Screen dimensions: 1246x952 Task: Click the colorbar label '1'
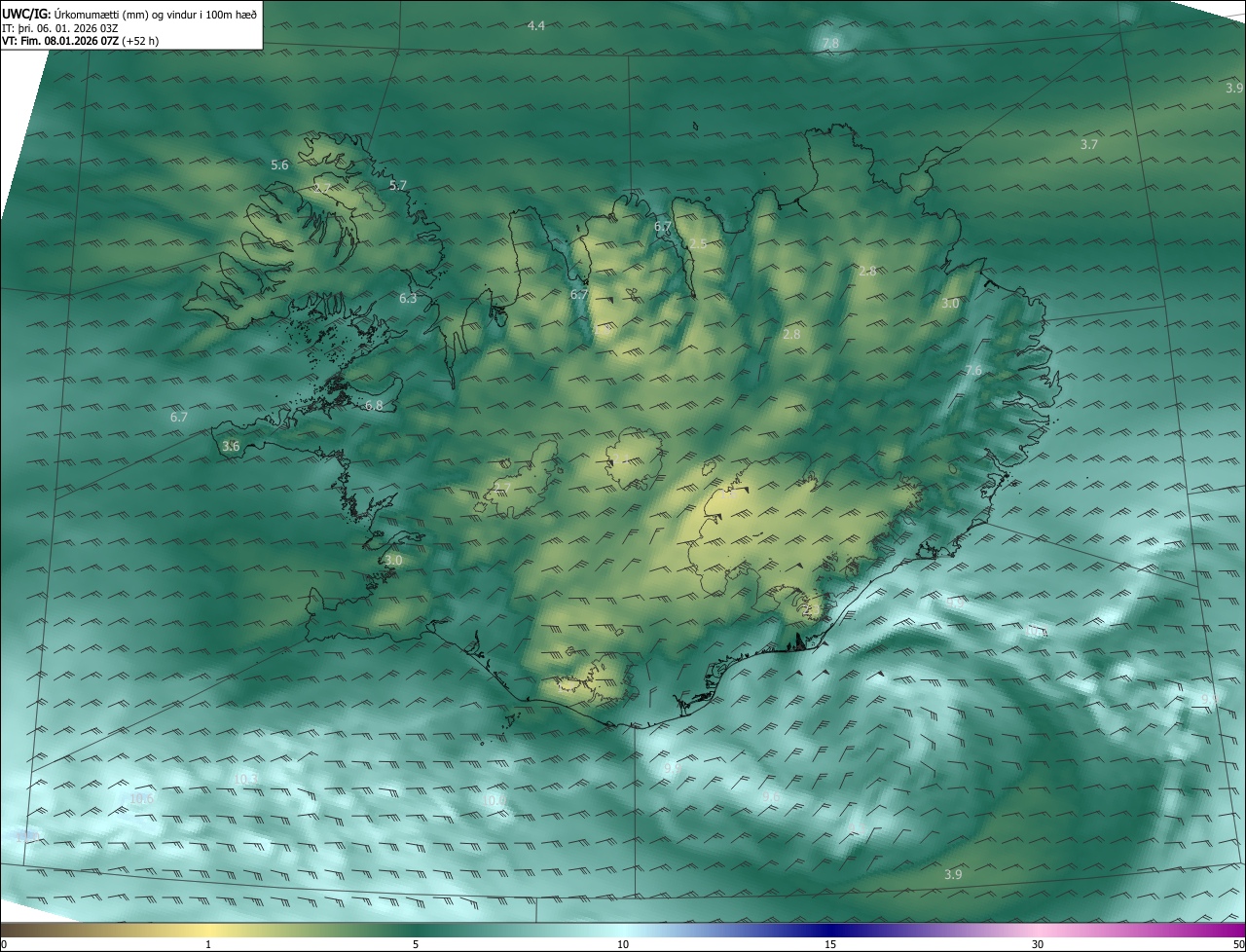pos(208,944)
